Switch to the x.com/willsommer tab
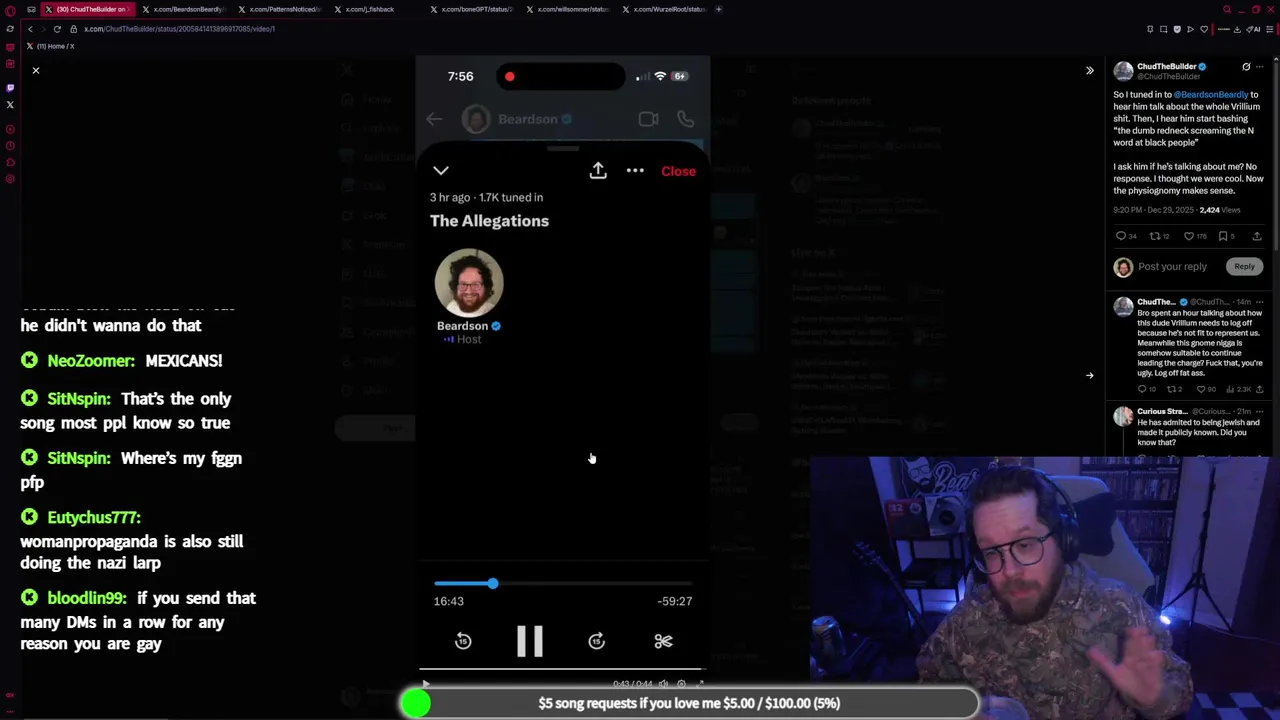 568,9
